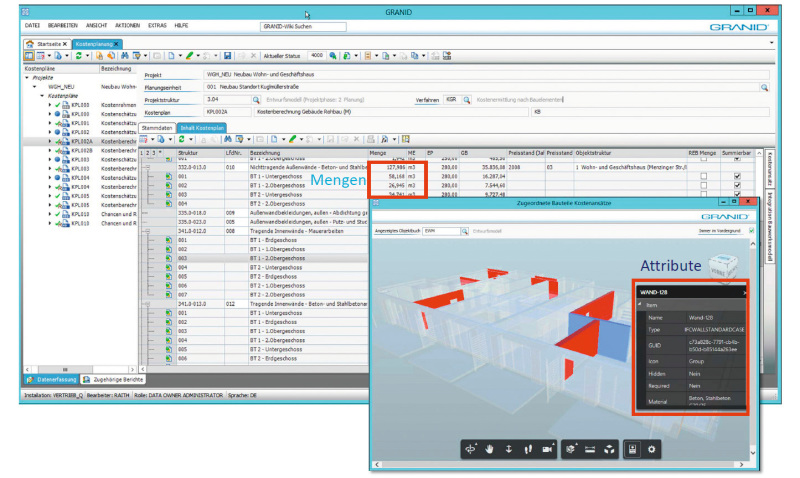Click the viewer vertical scrollbar down arrow

753,452
